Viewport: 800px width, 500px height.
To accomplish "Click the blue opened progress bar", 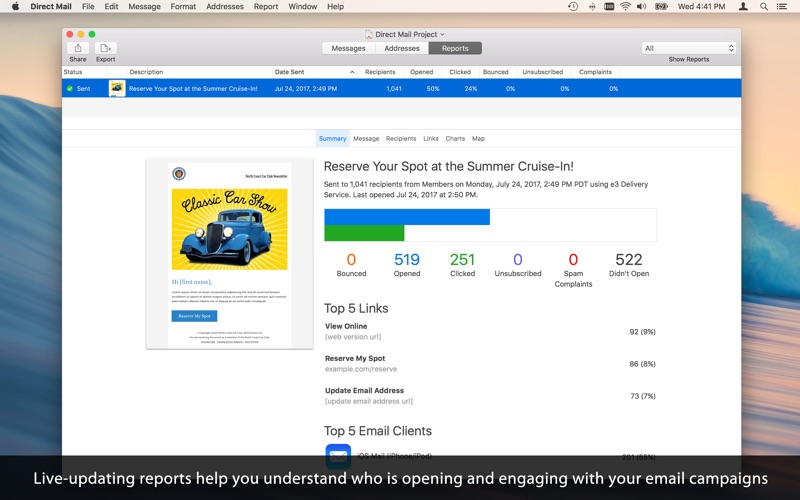I will click(407, 217).
